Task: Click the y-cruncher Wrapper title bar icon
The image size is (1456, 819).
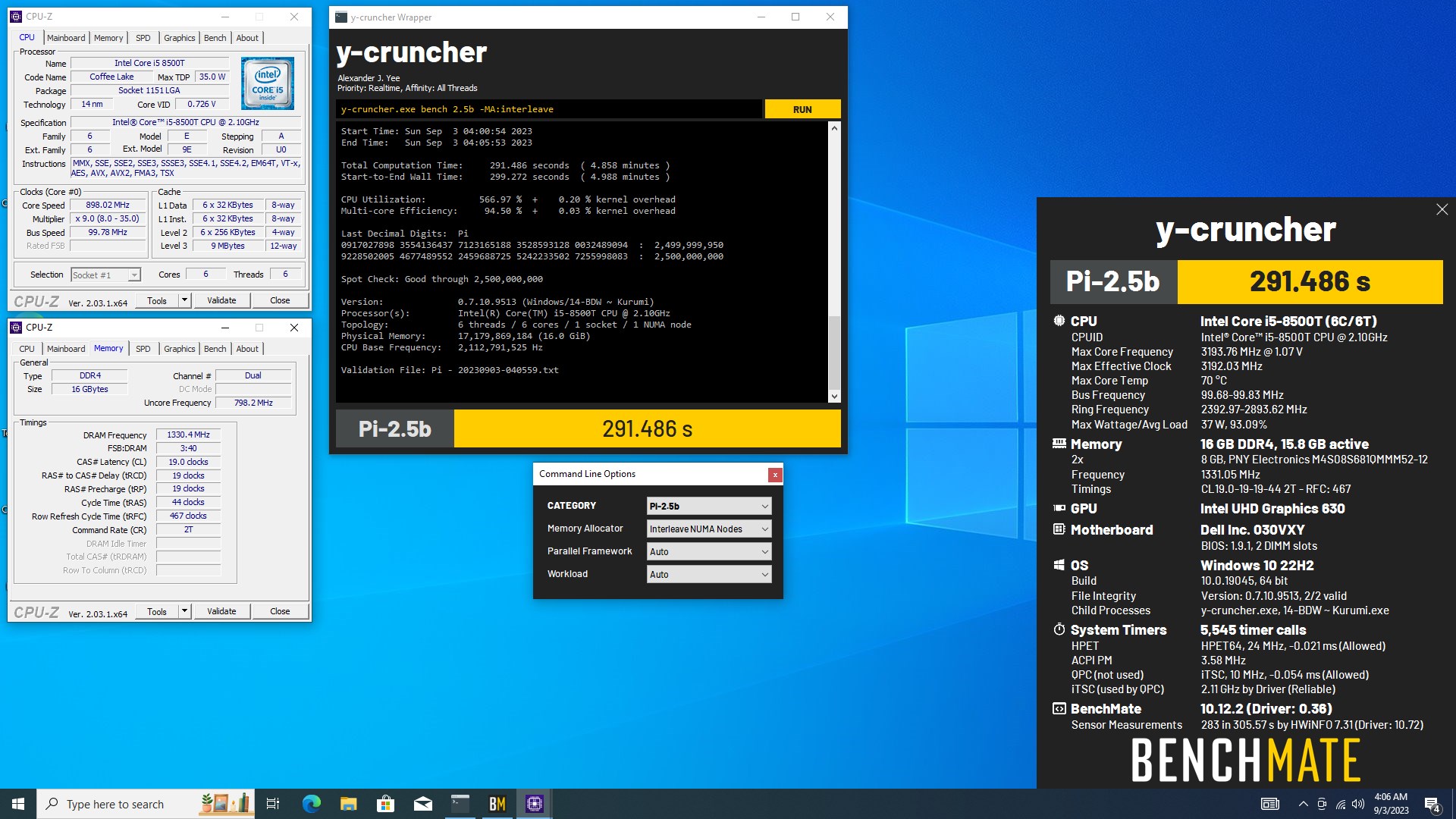Action: point(341,17)
